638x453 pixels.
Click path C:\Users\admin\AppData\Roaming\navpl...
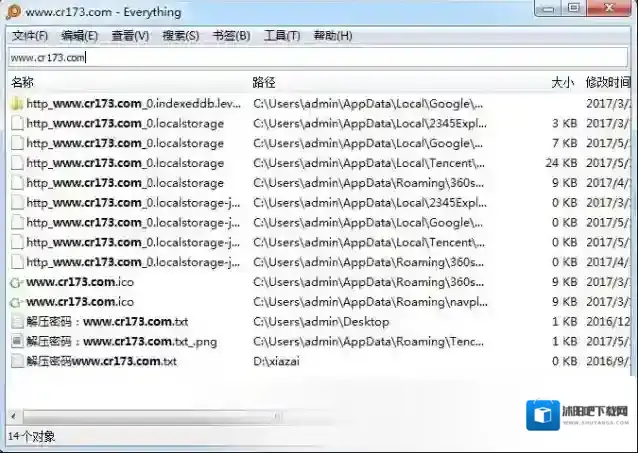pyautogui.click(x=370, y=302)
